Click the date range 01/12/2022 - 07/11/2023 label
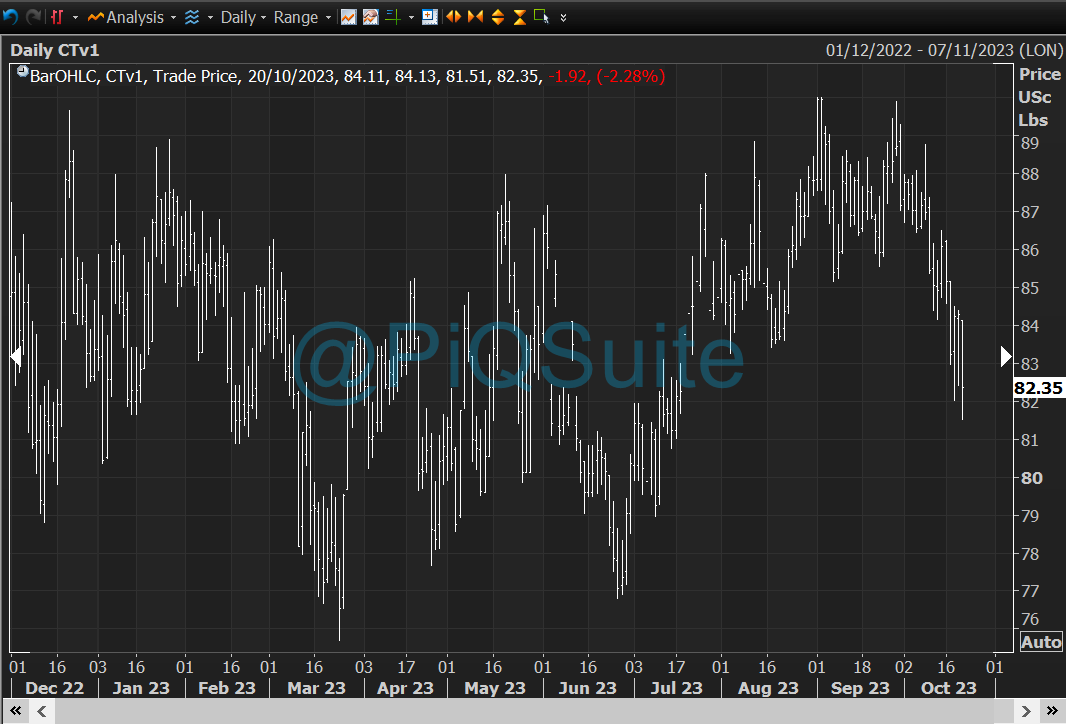The image size is (1066, 724). coord(943,50)
